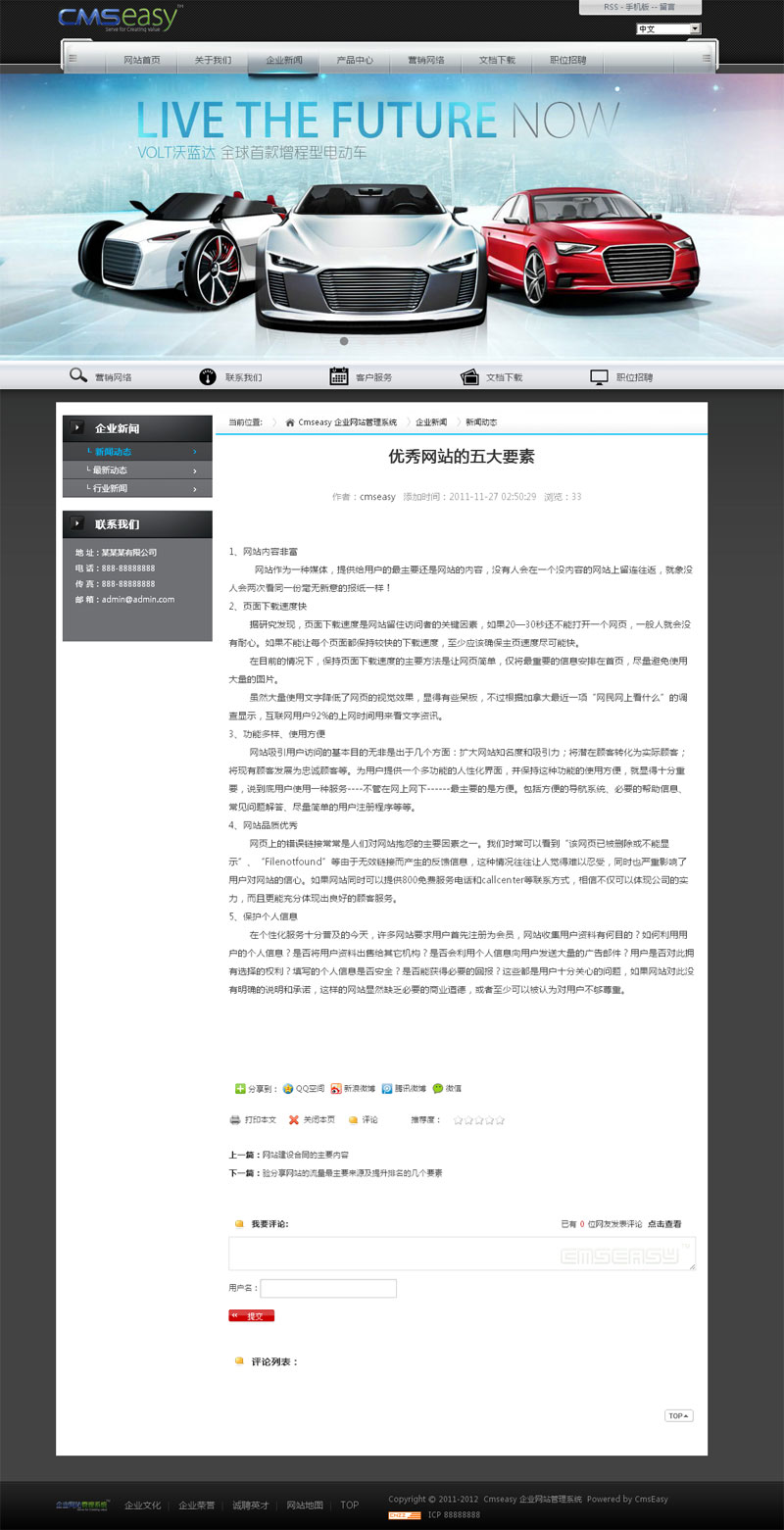Share the article to QQ空间

point(288,1088)
